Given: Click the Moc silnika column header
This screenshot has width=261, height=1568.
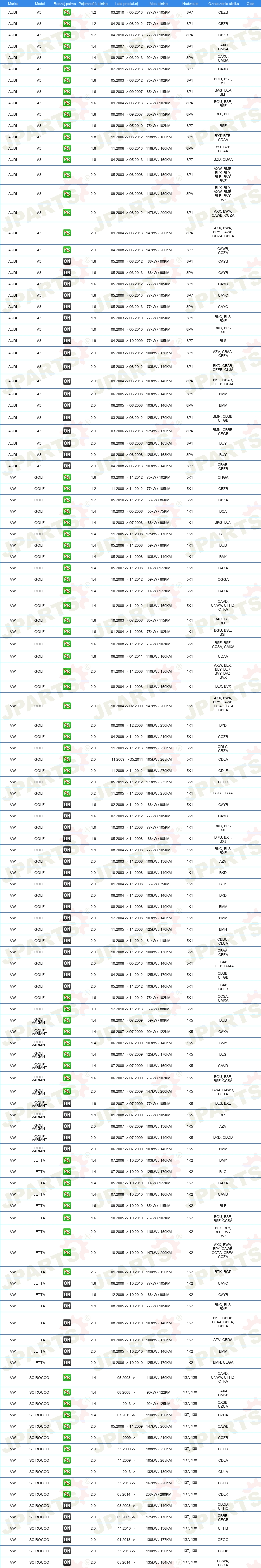Looking at the screenshot, I should [159, 4].
